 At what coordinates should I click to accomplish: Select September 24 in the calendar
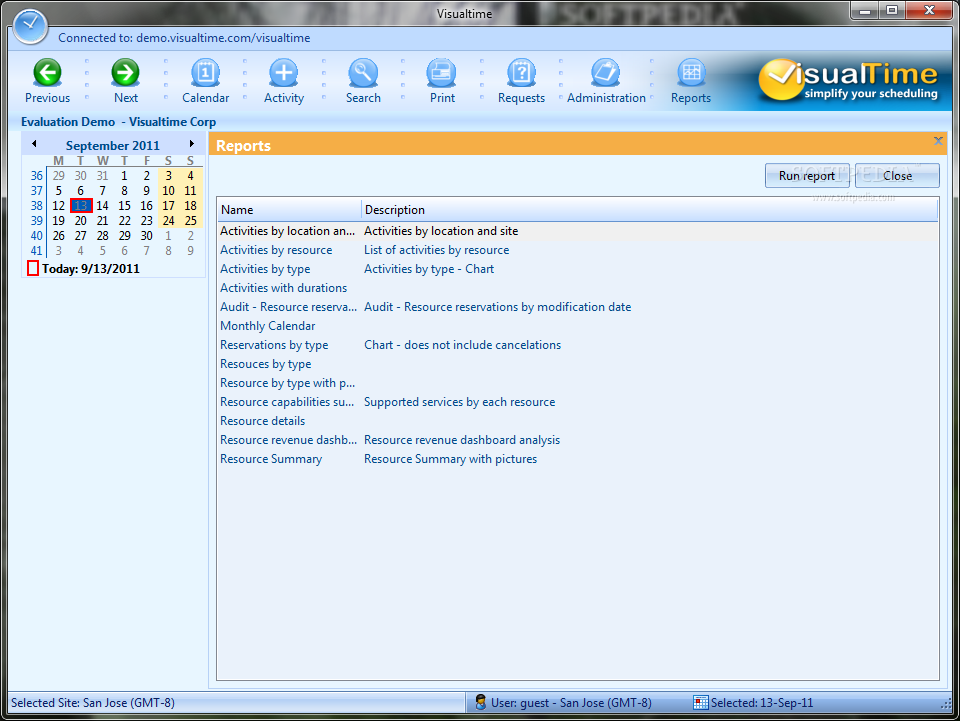click(x=168, y=220)
